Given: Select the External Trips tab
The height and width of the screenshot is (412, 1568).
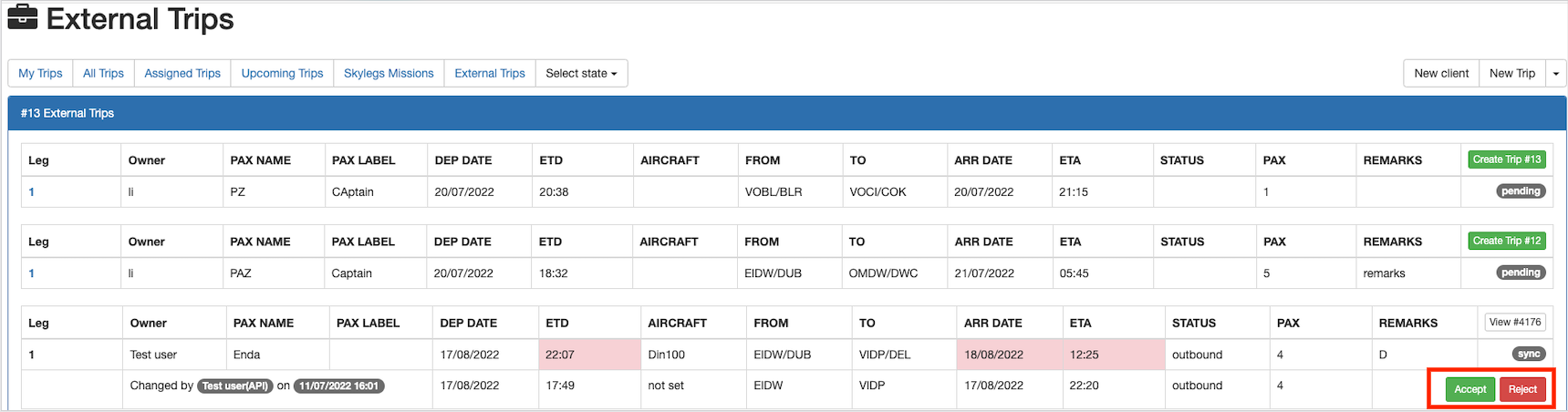Looking at the screenshot, I should 490,73.
